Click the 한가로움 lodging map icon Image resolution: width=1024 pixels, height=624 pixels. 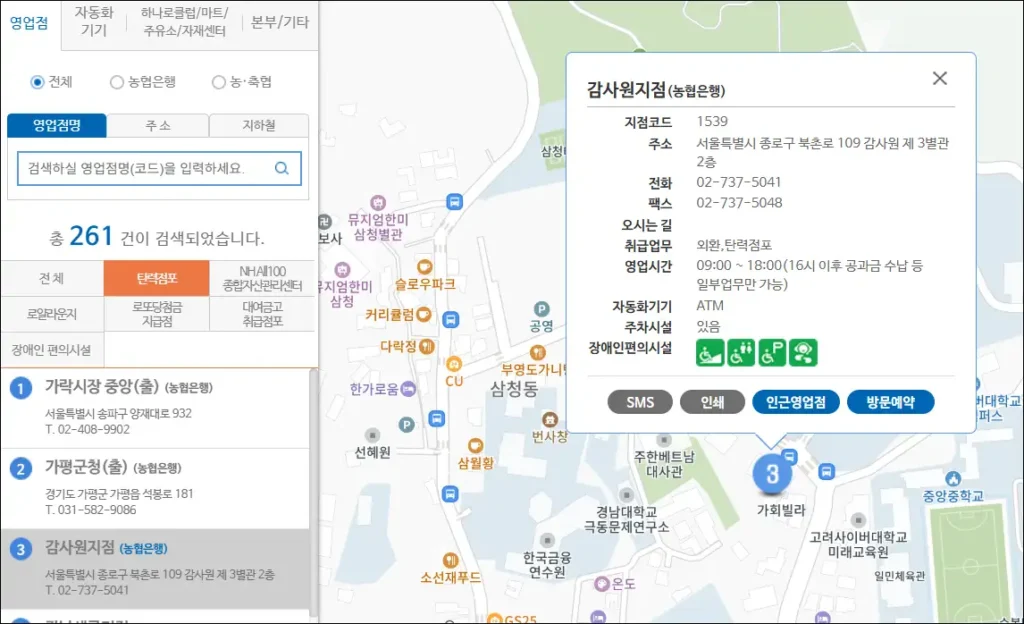point(408,389)
